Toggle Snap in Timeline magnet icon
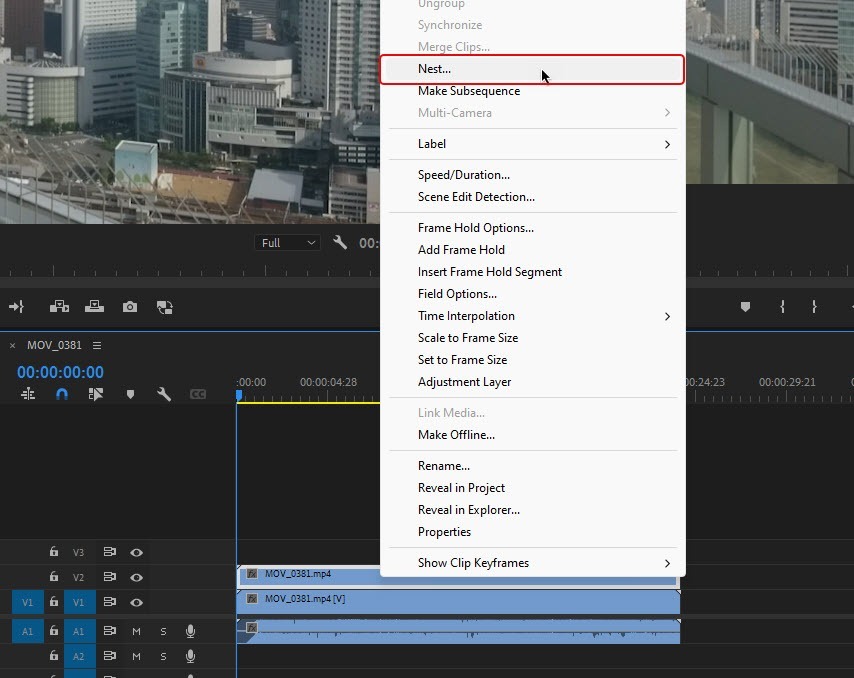The height and width of the screenshot is (678, 854). click(62, 395)
